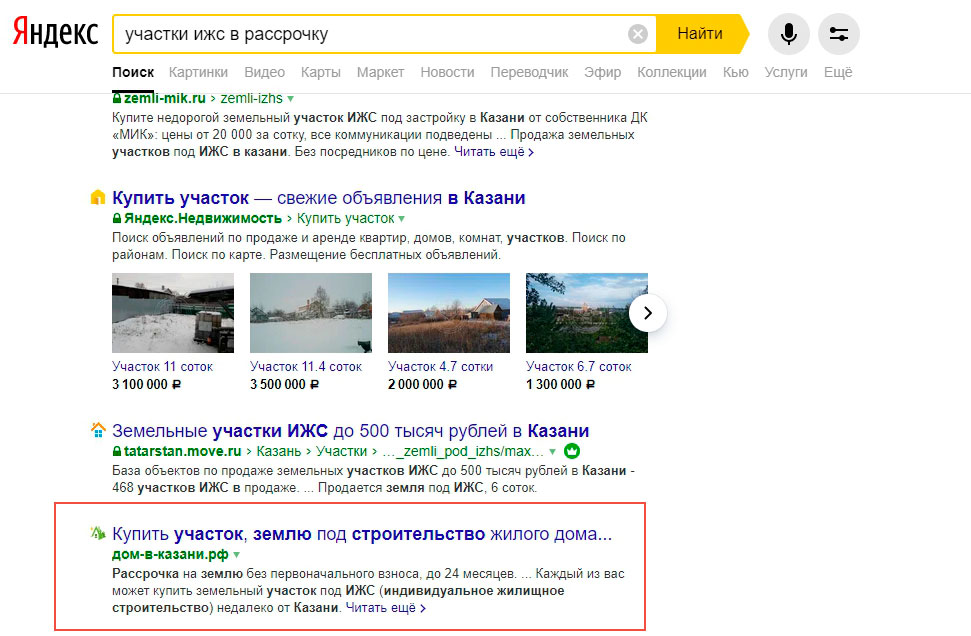Image resolution: width=971 pixels, height=636 pixels.
Task: Open the zemli-mik.ru site link
Action: [165, 98]
